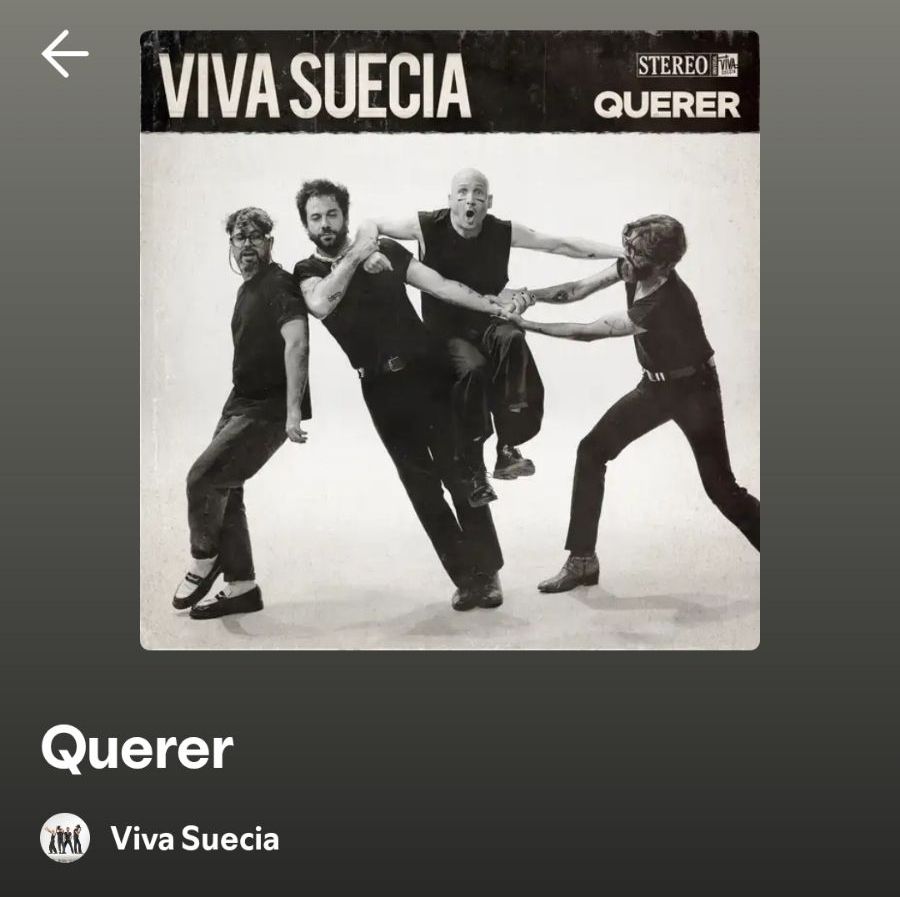Click the leaning man's shoes on floor
Image resolution: width=900 pixels, height=897 pixels.
[476, 592]
